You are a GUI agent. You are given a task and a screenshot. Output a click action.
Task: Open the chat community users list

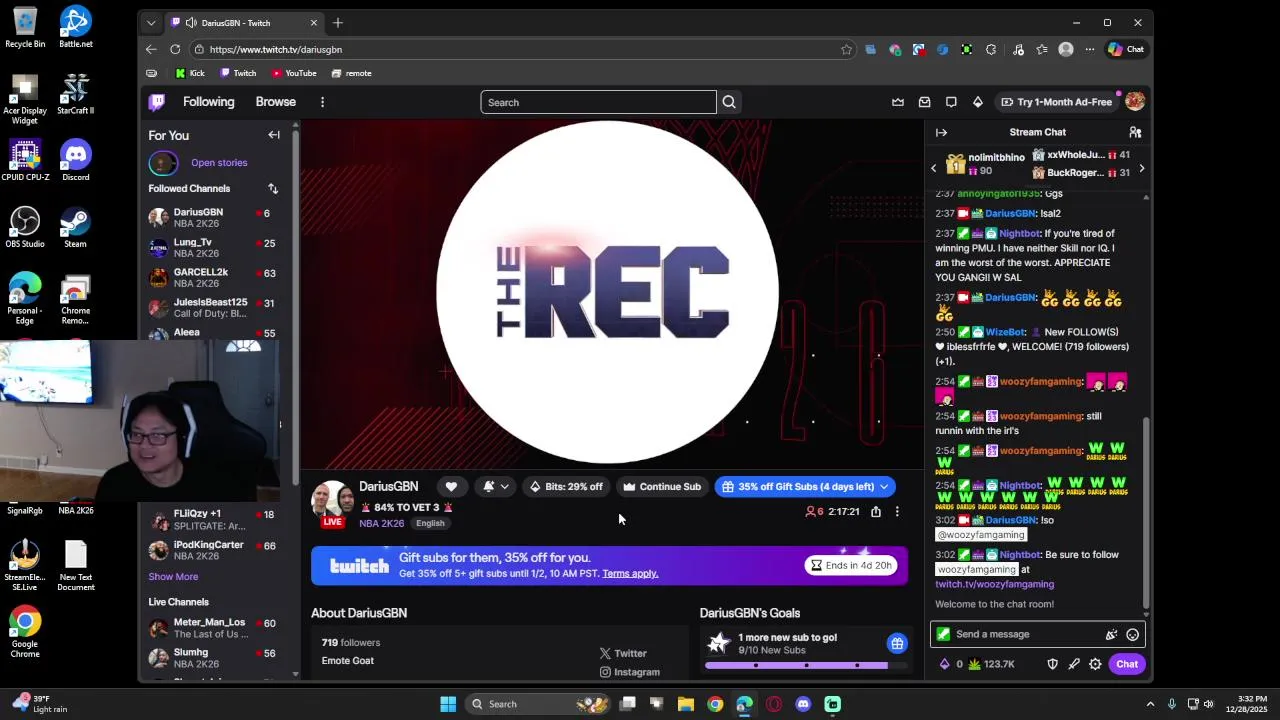click(x=1135, y=132)
